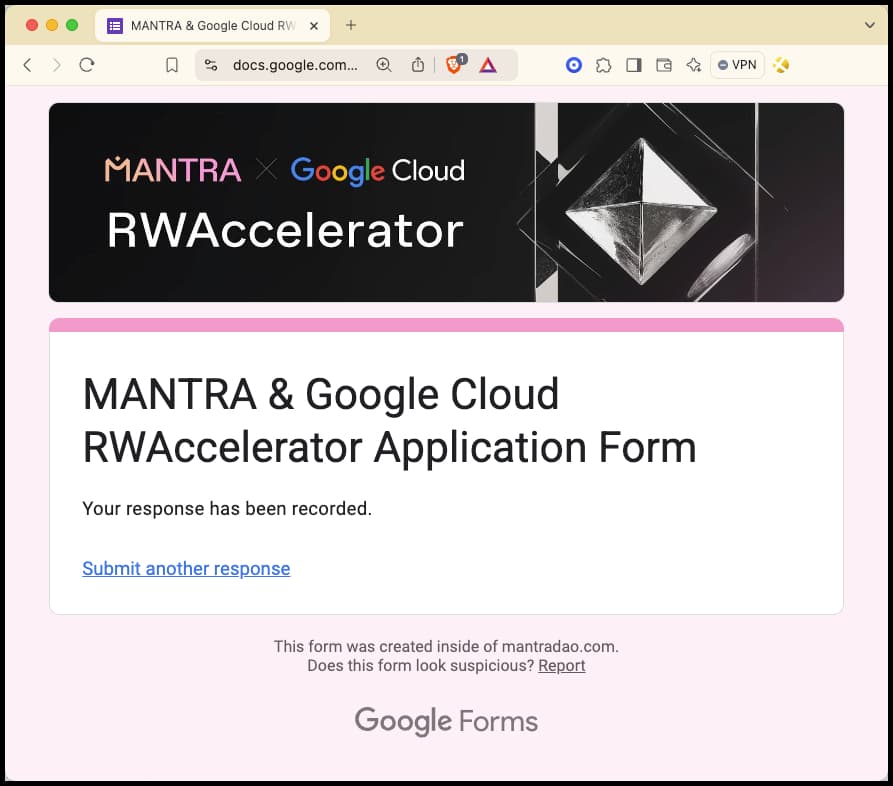Viewport: 893px width, 786px height.
Task: Select the MANTRA & Google Cloud tab
Action: (x=210, y=26)
